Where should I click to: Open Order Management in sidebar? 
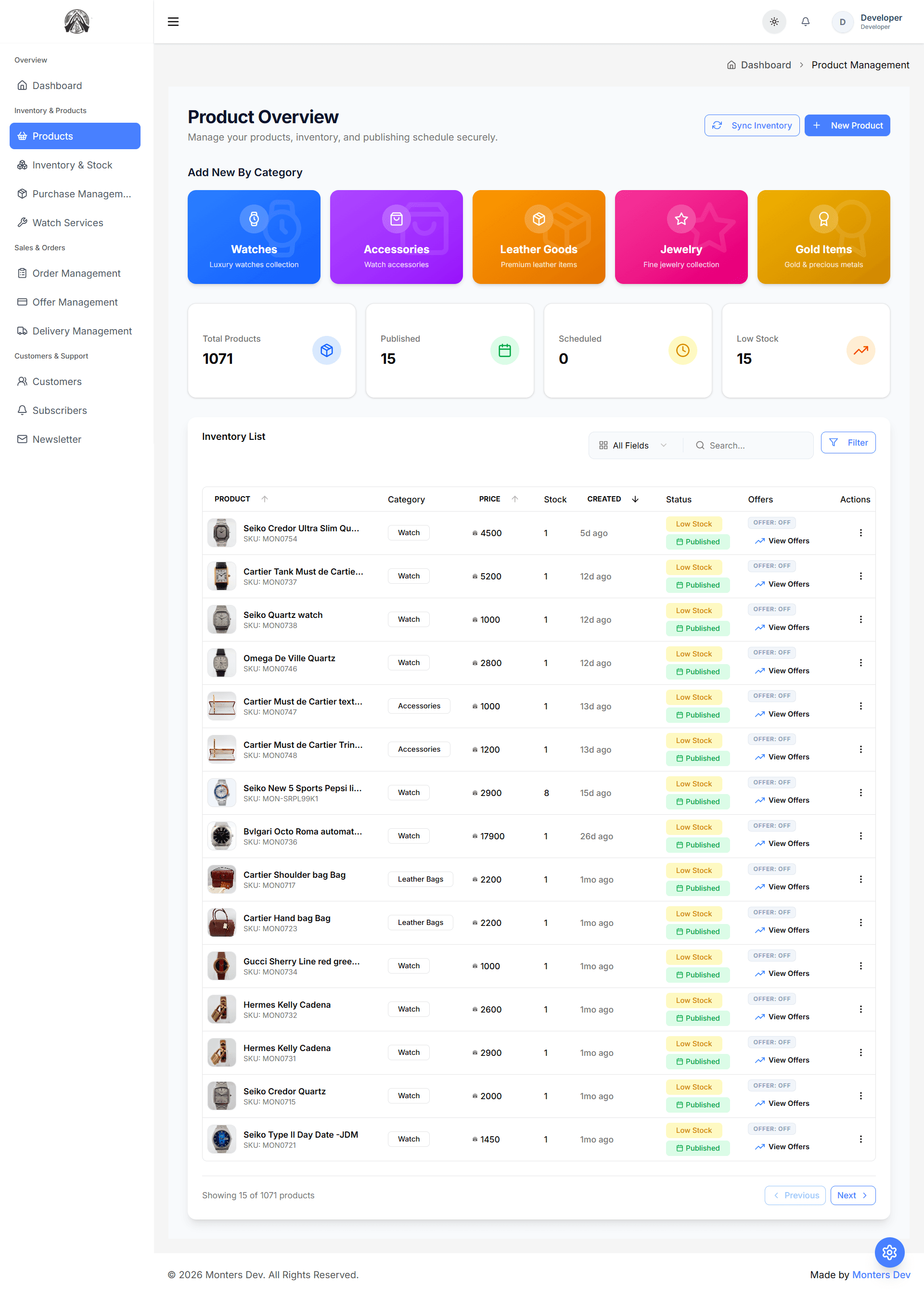[76, 273]
